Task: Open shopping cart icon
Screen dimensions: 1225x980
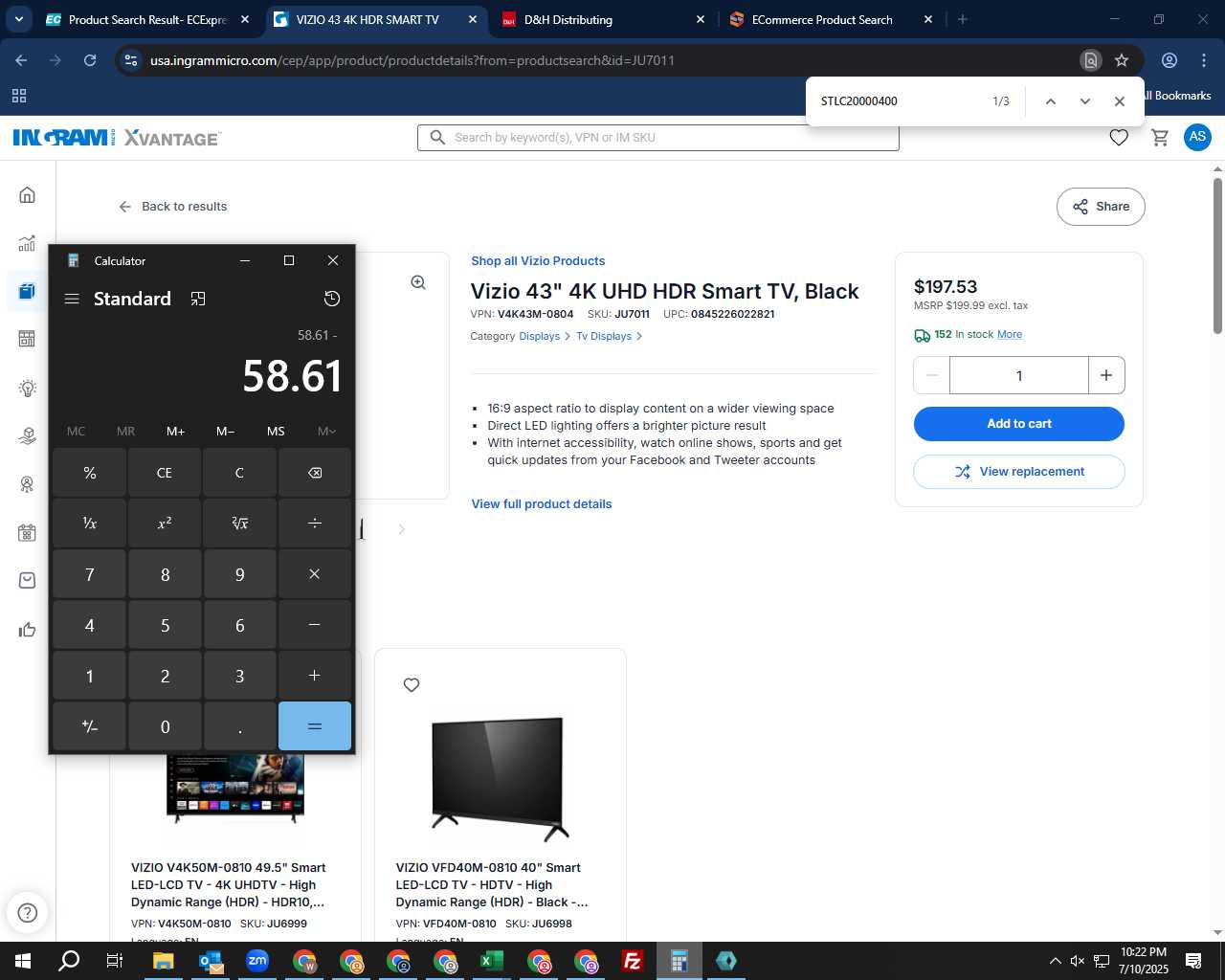Action: (1160, 138)
